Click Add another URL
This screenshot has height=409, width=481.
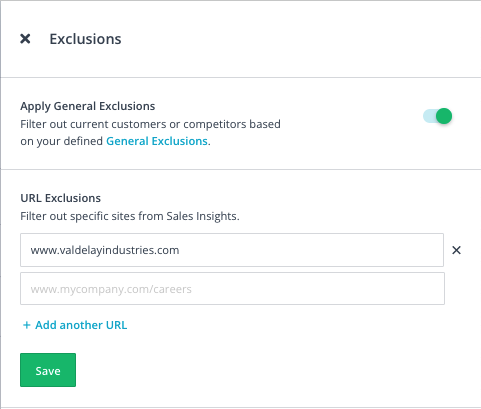tap(75, 325)
